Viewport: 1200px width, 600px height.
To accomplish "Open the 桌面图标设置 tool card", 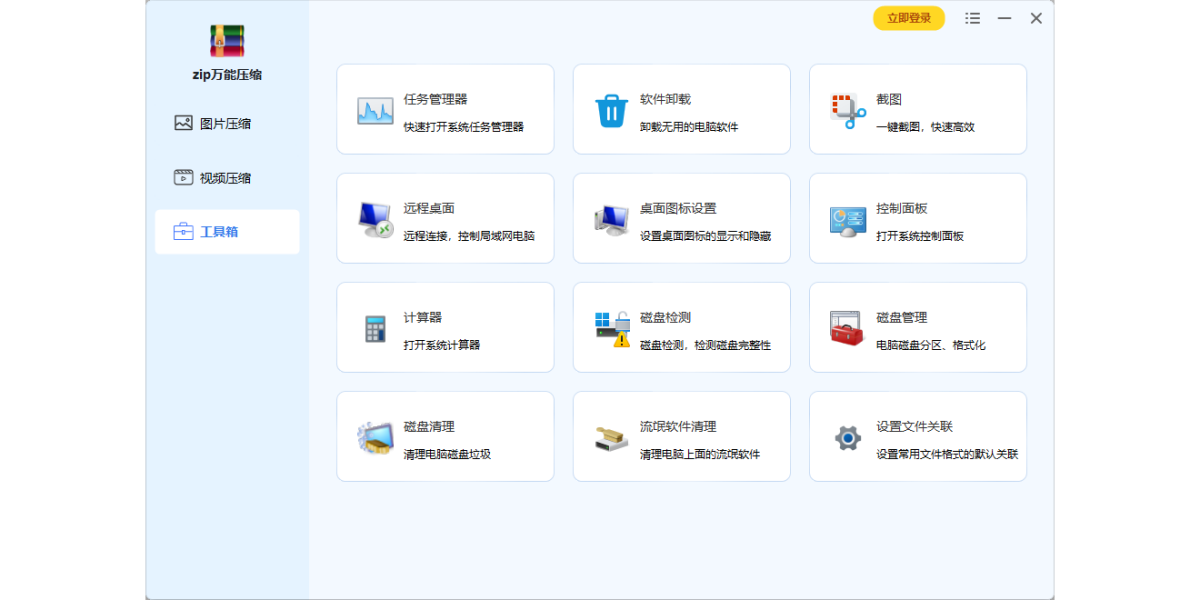I will tap(681, 219).
